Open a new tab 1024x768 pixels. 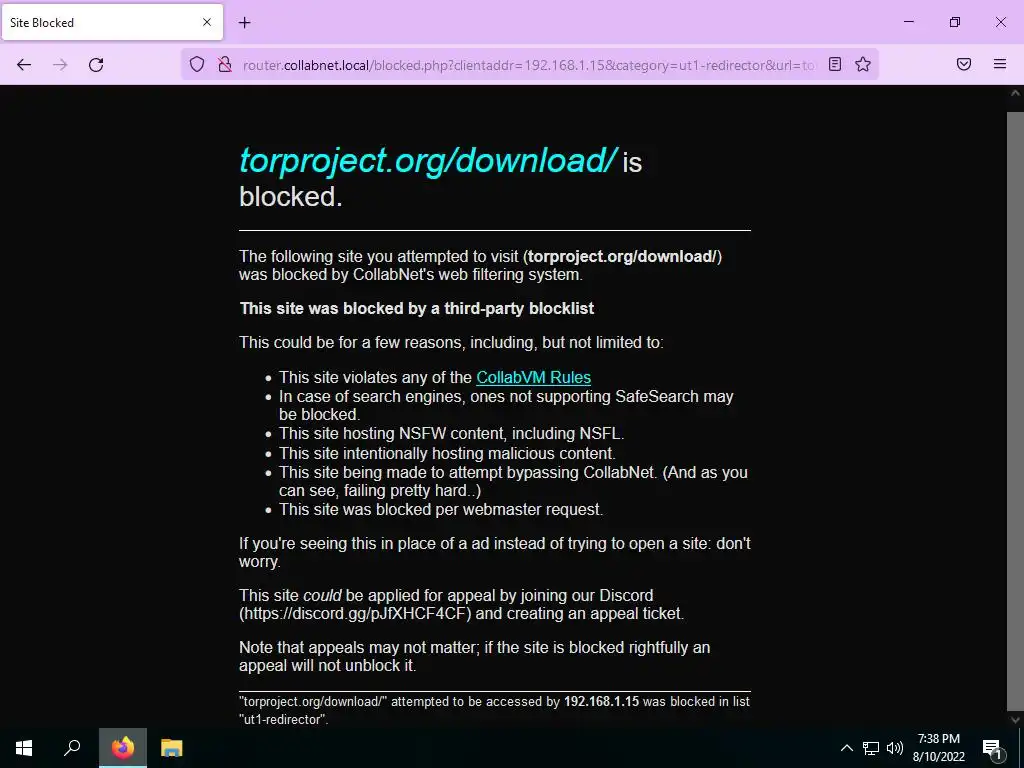[244, 23]
